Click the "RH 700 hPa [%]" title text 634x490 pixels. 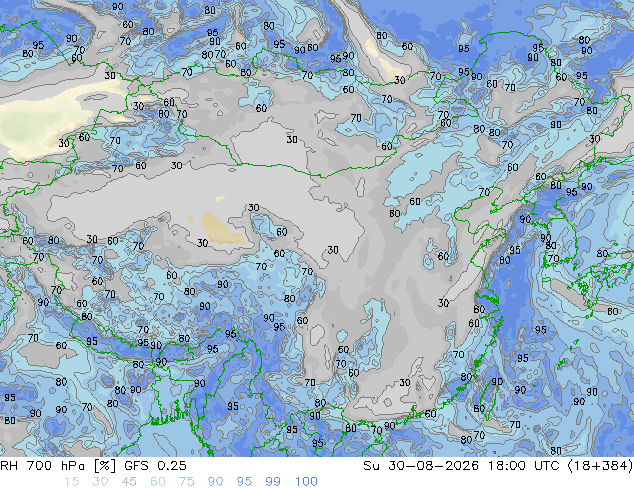[x=58, y=466]
